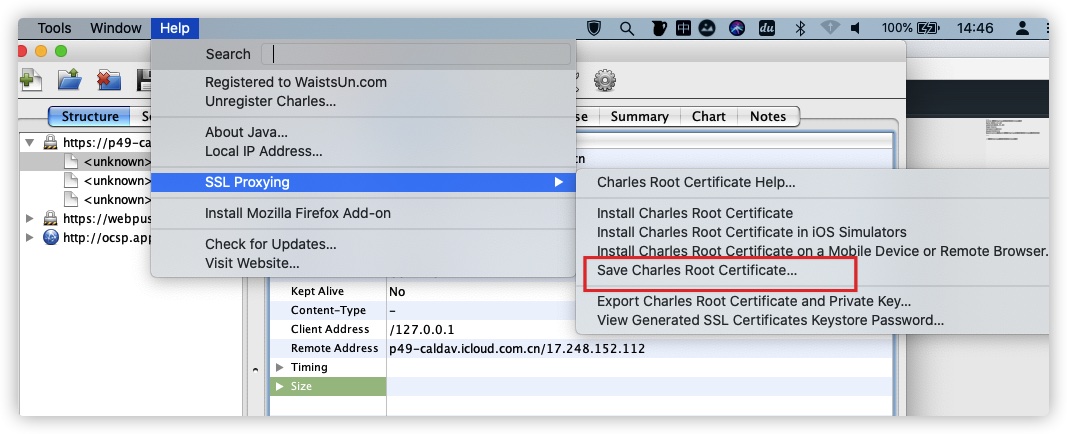Close the open Help menu
The width and height of the screenshot is (1067, 434).
[x=175, y=29]
